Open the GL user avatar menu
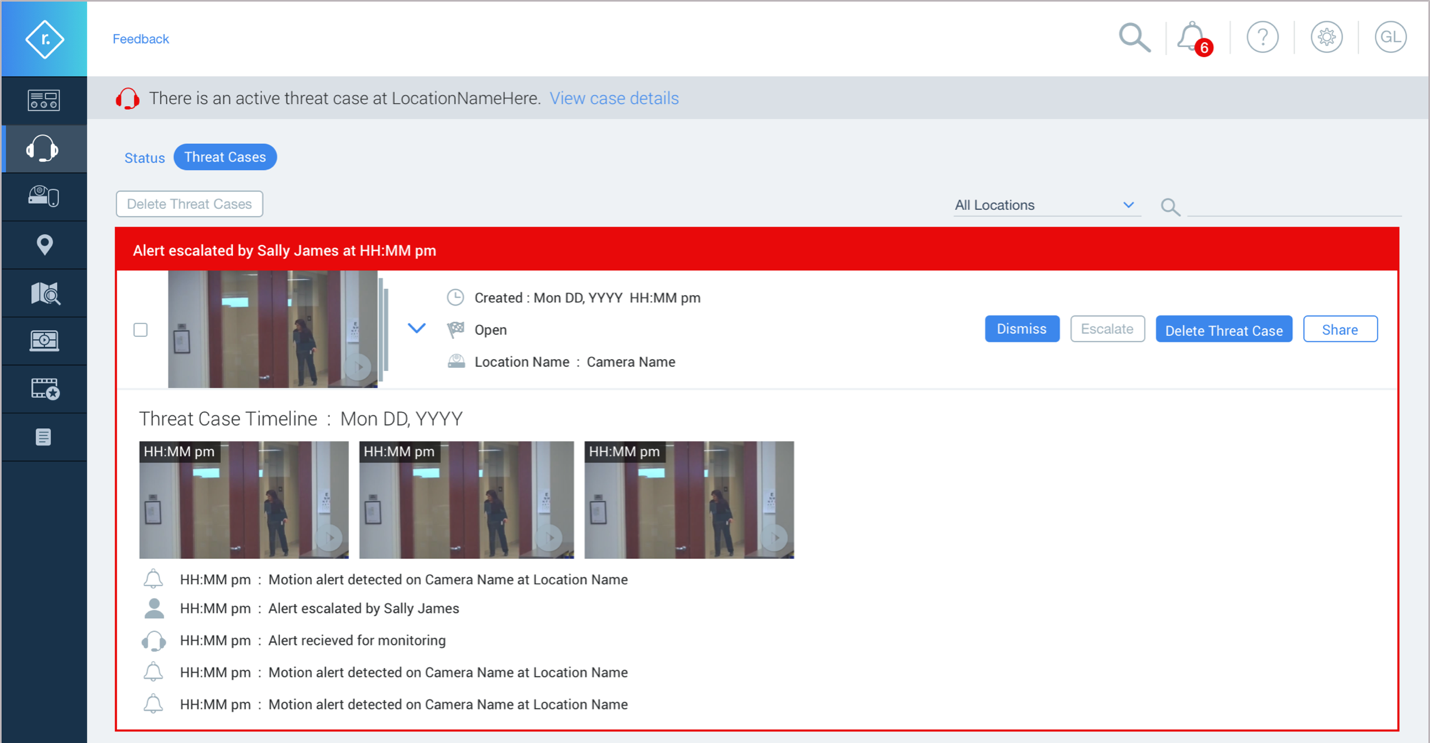Viewport: 1430px width, 743px height. (1390, 38)
